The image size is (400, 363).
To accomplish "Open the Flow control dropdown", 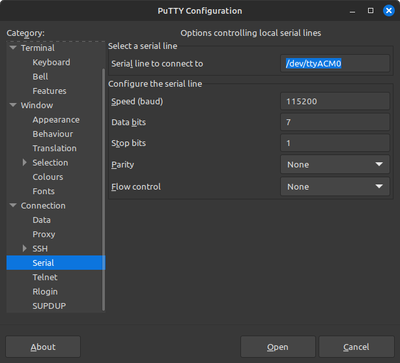I will click(x=335, y=186).
